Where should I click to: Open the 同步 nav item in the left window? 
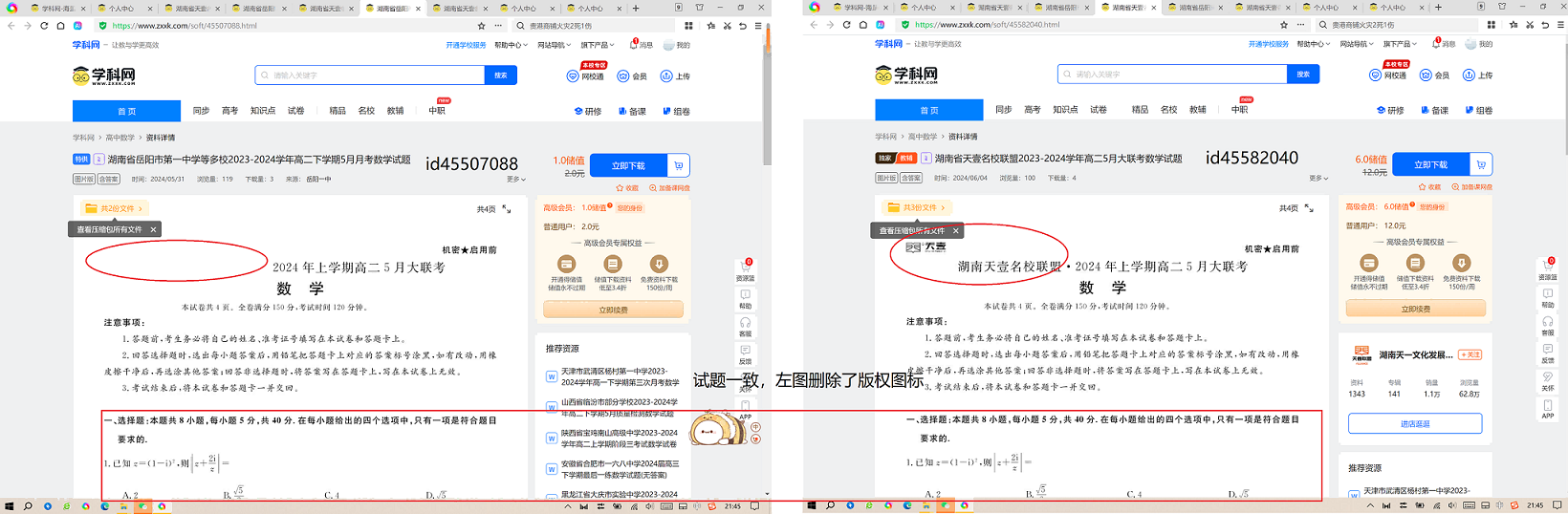point(201,111)
